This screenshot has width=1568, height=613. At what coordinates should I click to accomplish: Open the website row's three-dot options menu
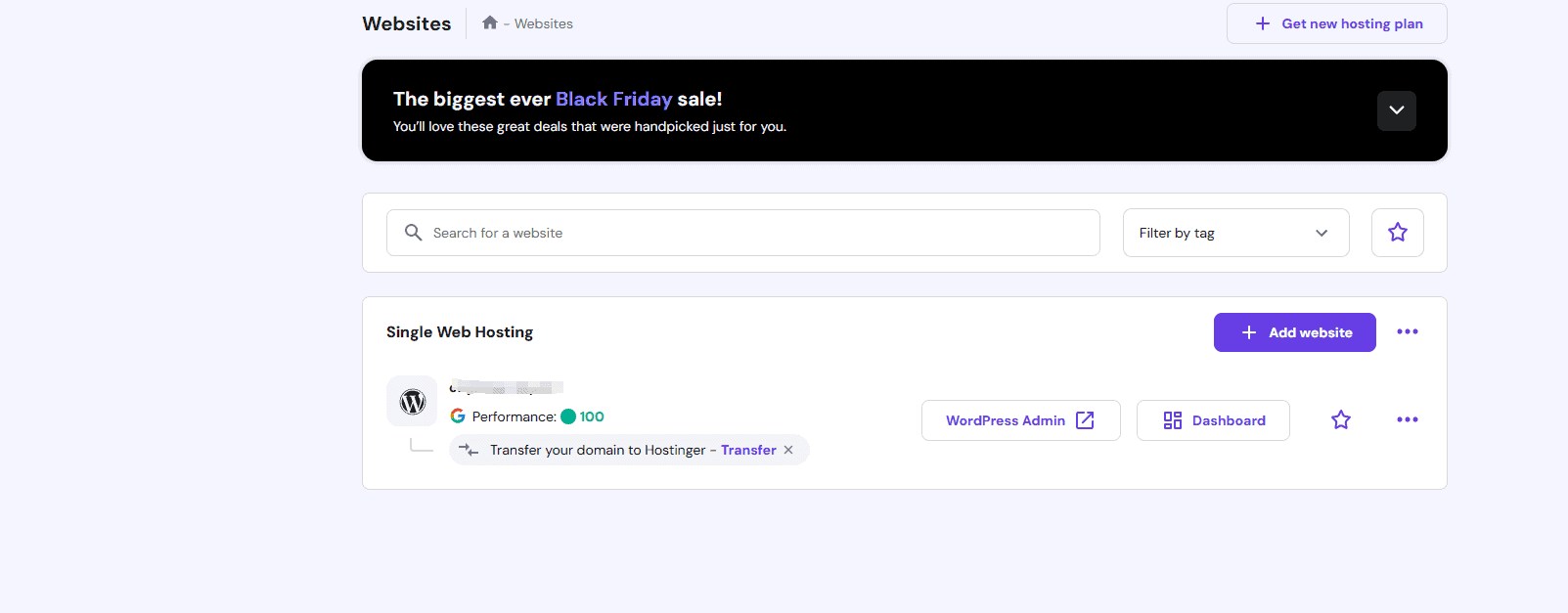tap(1407, 420)
